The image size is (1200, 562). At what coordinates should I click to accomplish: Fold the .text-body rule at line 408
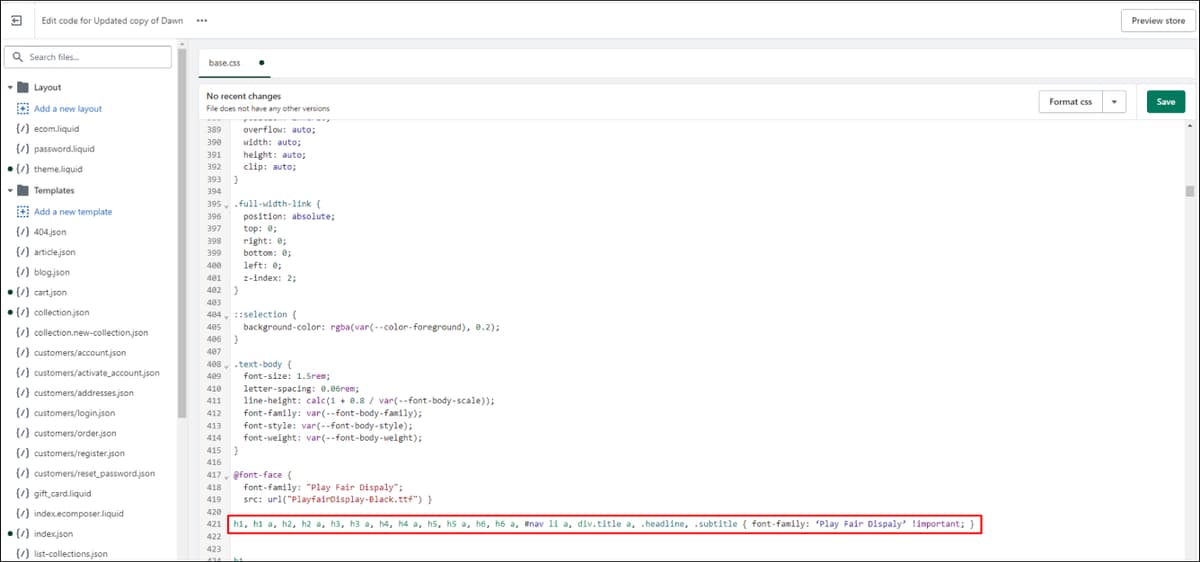click(226, 366)
